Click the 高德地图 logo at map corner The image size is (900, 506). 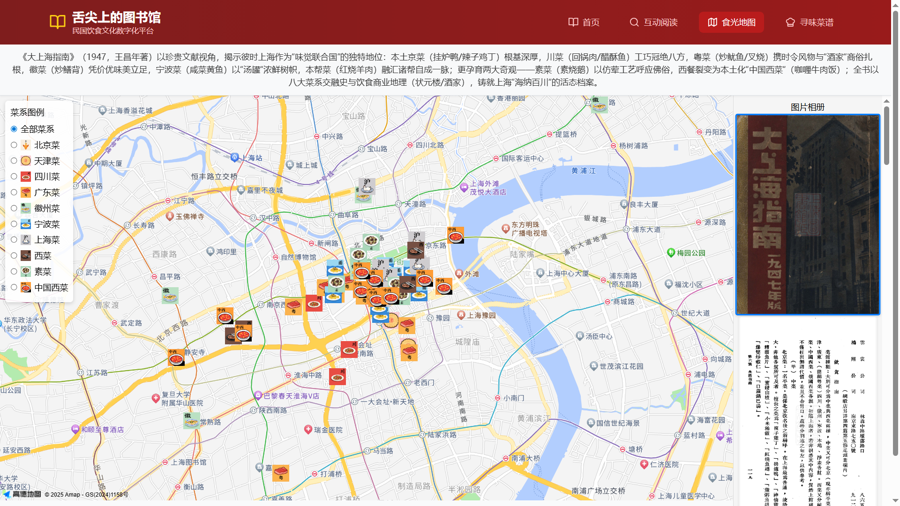click(22, 494)
